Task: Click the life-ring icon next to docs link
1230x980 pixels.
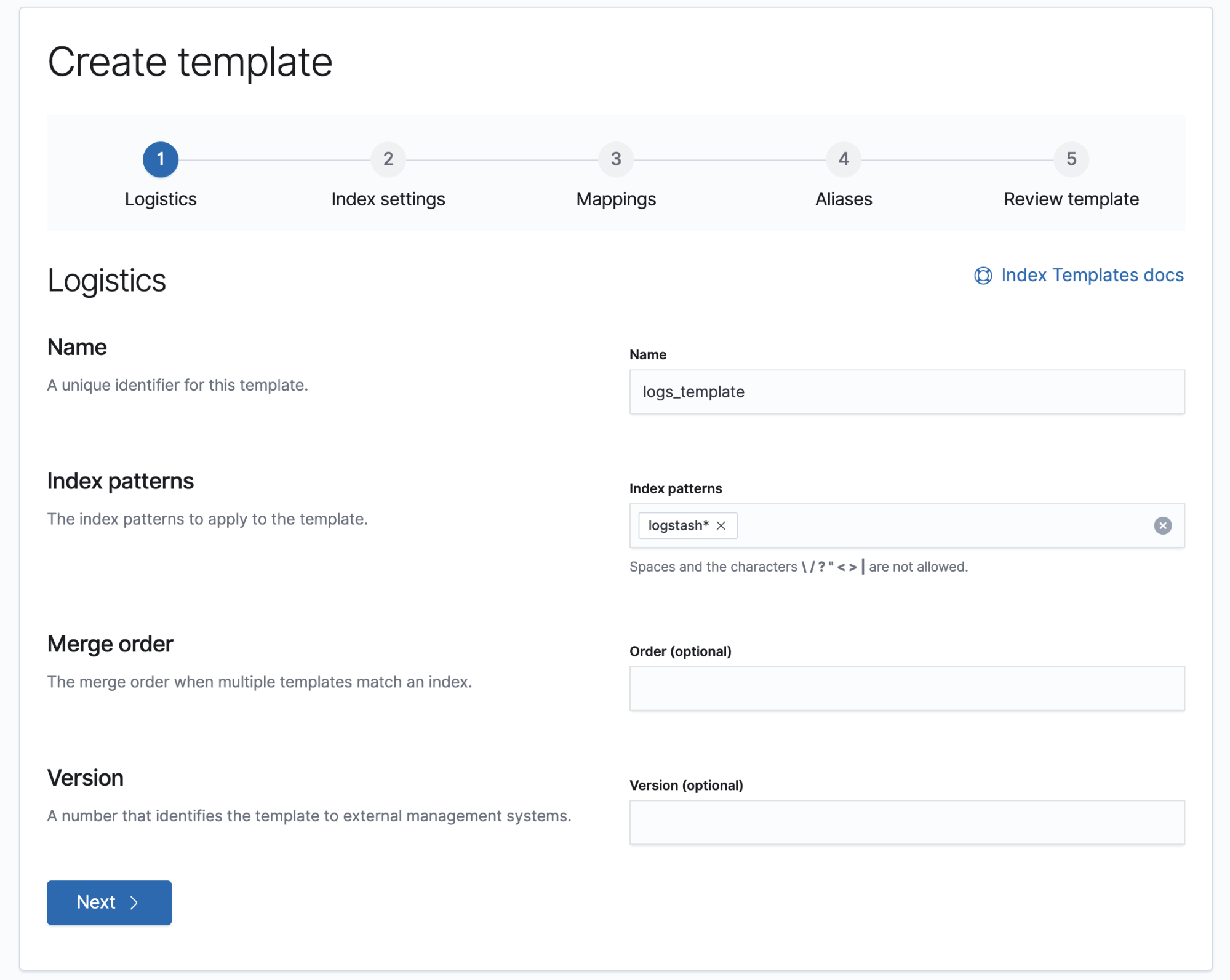Action: (983, 275)
